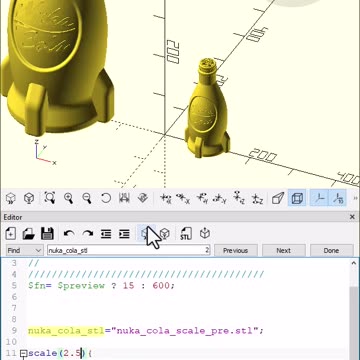Switch to the +X axis view
This screenshot has width=360, height=360.
click(x=165, y=198)
